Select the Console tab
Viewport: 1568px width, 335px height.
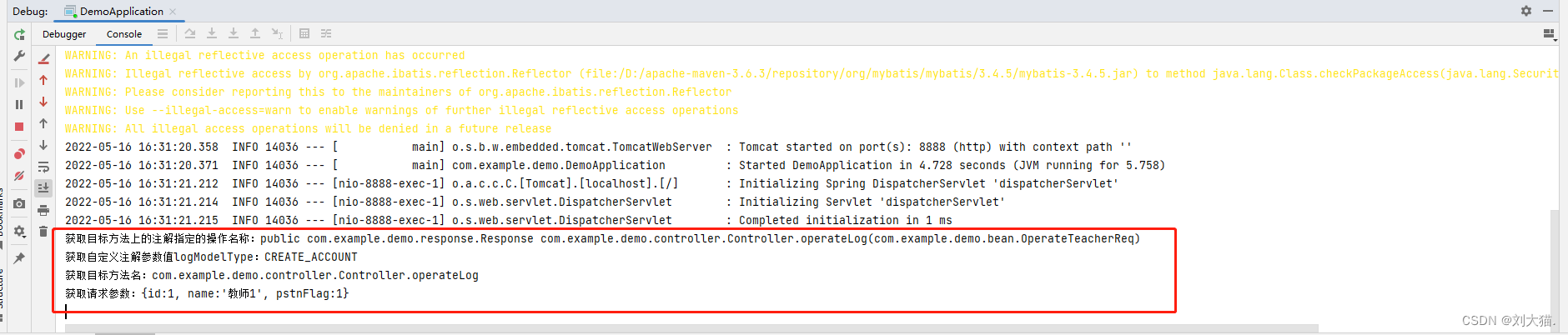[124, 34]
